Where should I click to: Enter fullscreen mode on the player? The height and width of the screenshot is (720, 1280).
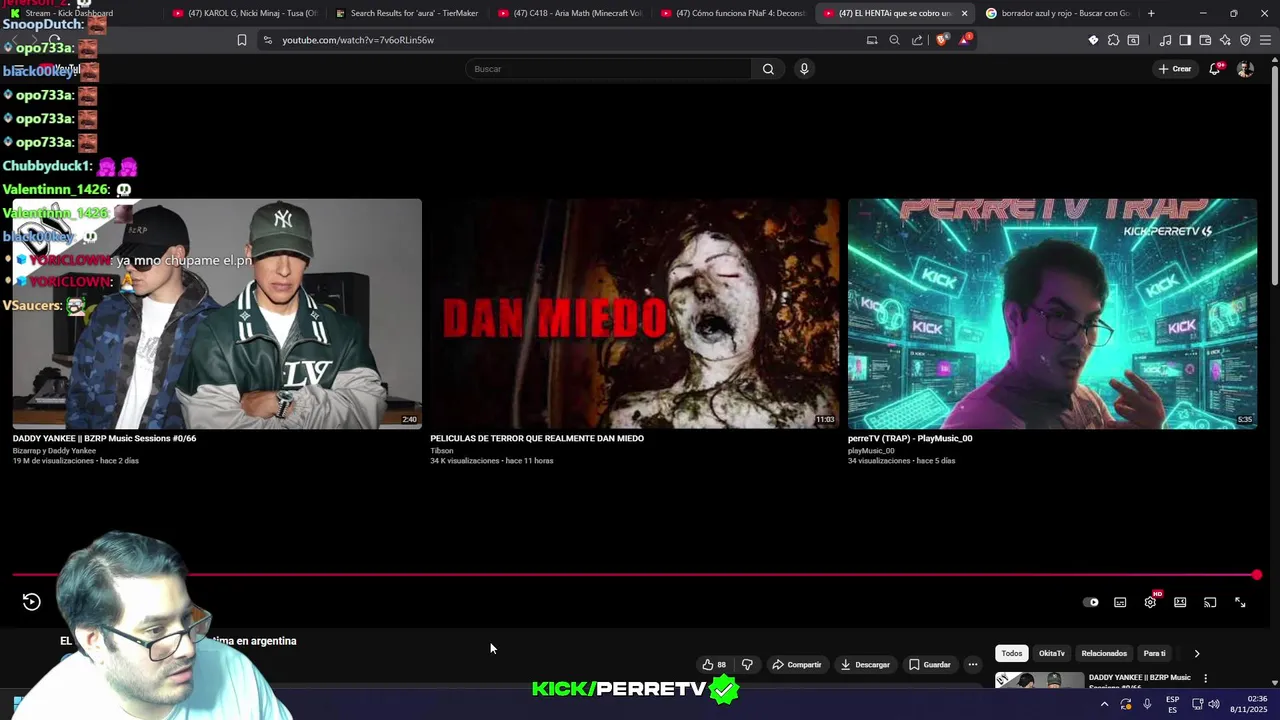click(x=1240, y=602)
